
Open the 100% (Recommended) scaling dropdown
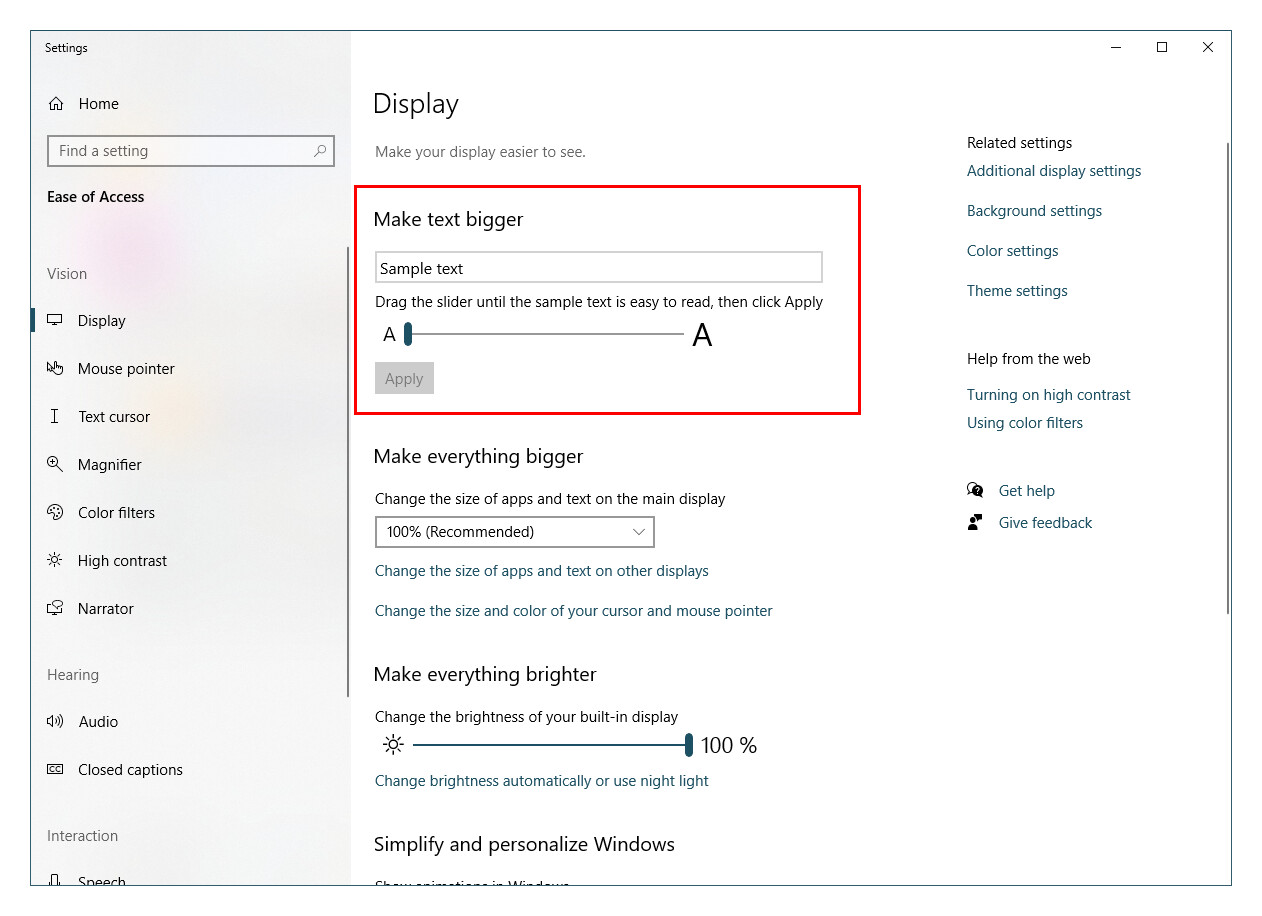(514, 532)
